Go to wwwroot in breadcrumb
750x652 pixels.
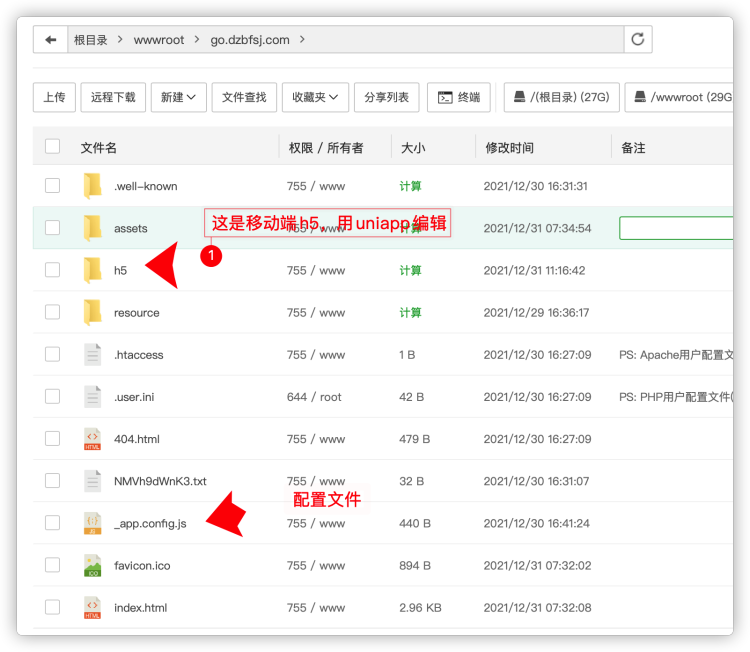coord(159,40)
